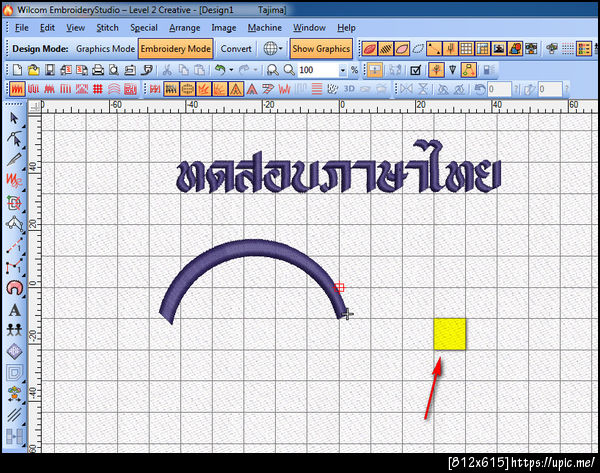Expand the globe icon dropdown arrow

[281, 49]
